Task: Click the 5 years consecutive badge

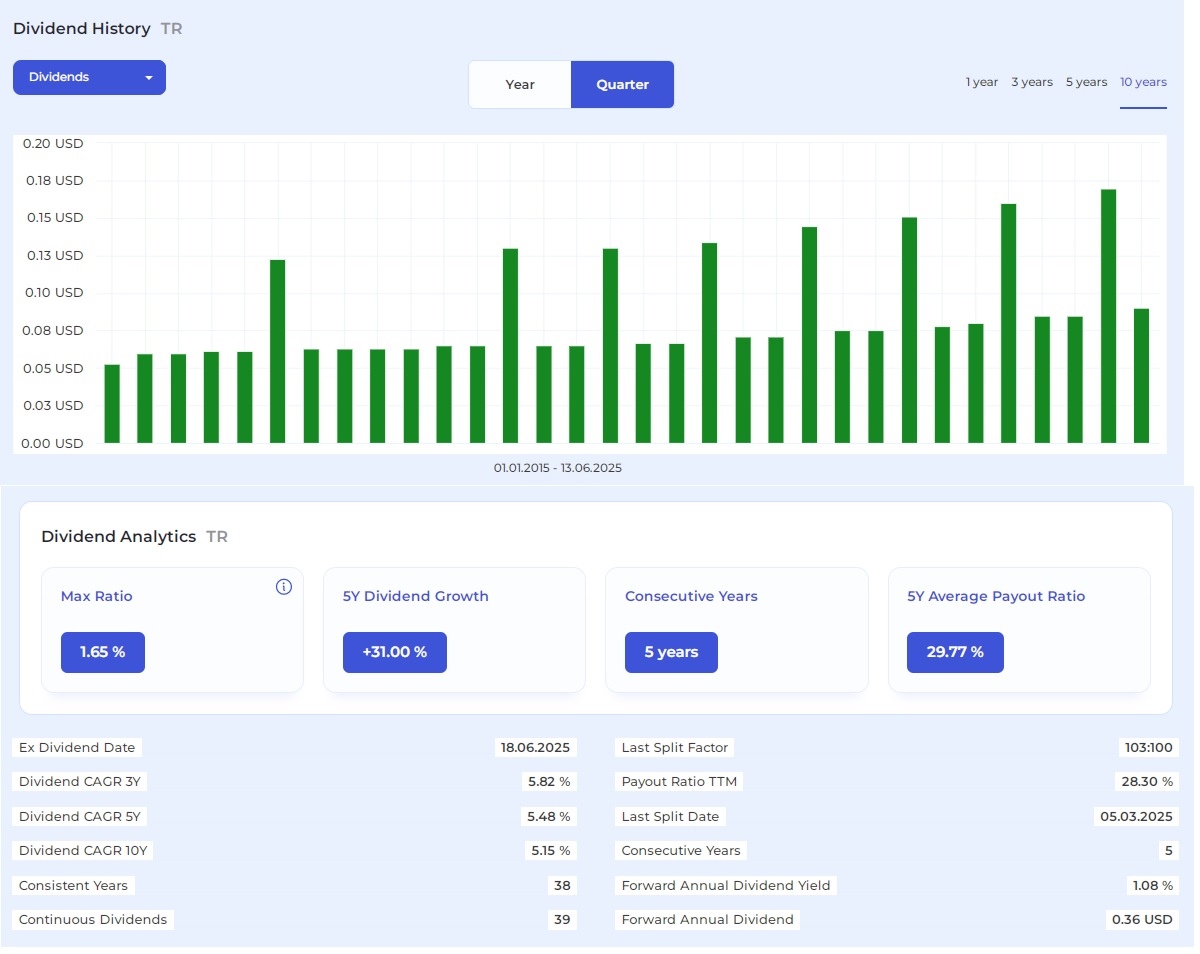Action: pyautogui.click(x=671, y=652)
